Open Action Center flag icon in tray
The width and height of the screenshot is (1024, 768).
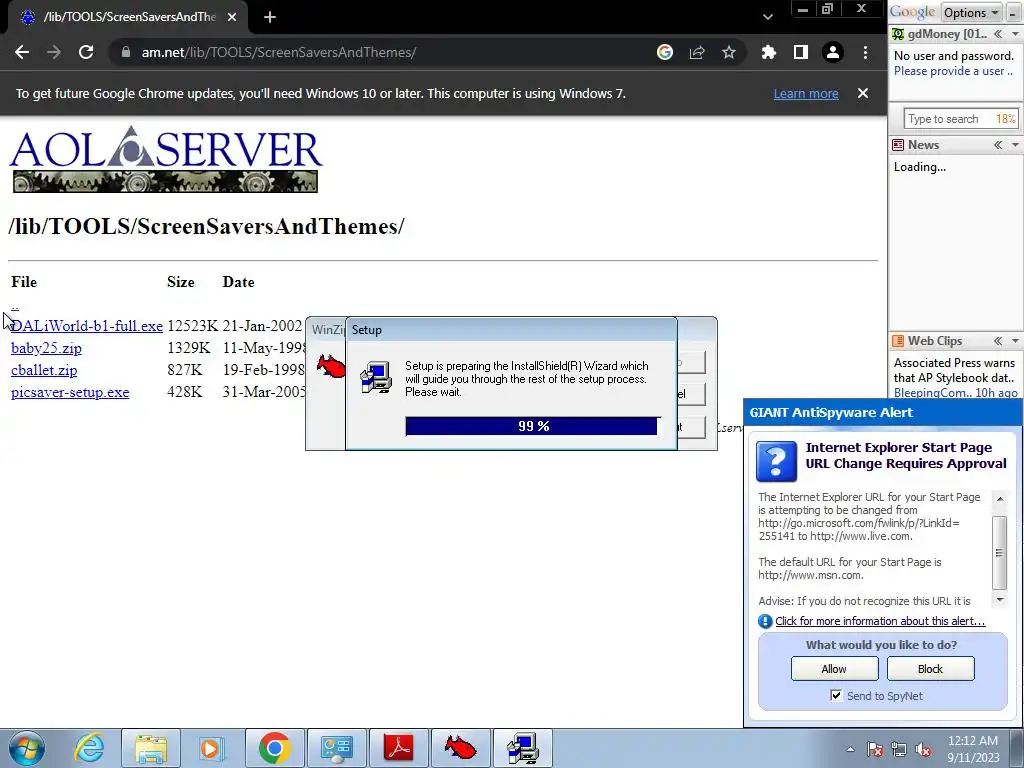coord(874,749)
